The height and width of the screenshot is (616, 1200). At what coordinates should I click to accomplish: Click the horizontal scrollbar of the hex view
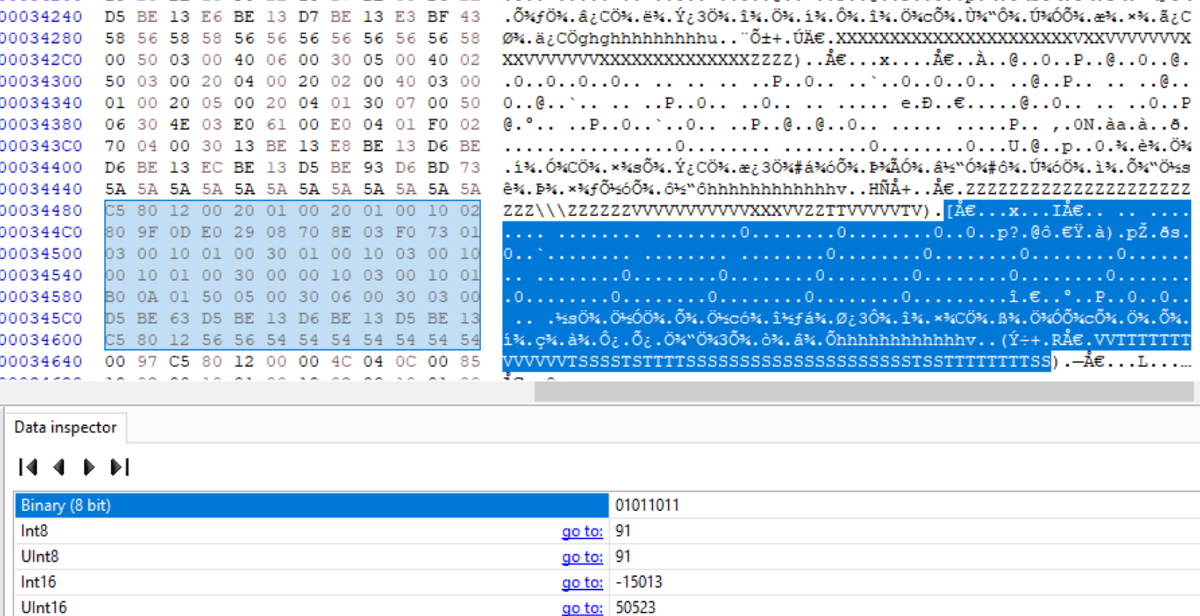pos(700,391)
